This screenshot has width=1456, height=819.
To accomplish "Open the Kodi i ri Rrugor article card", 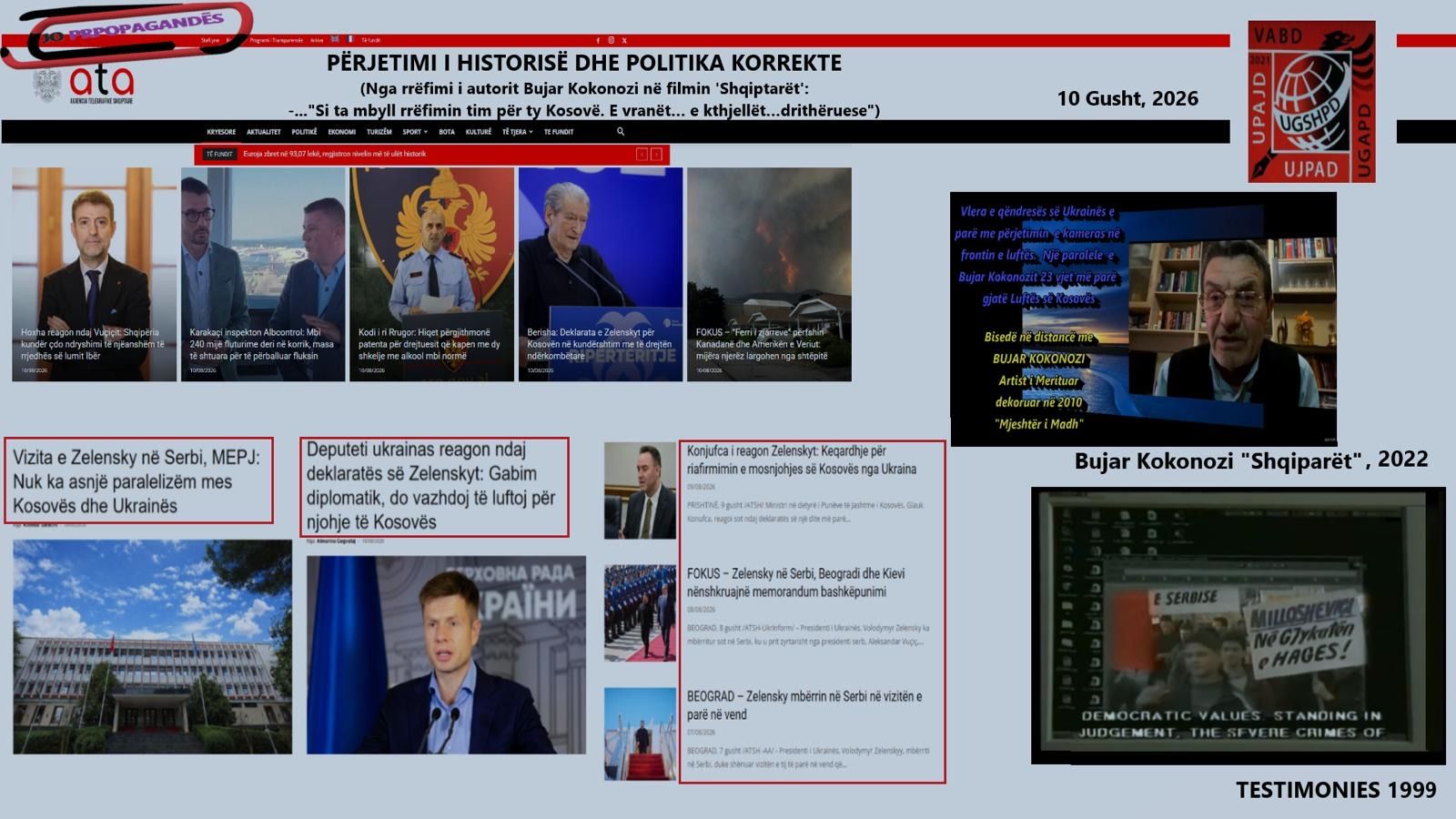I will pyautogui.click(x=431, y=274).
